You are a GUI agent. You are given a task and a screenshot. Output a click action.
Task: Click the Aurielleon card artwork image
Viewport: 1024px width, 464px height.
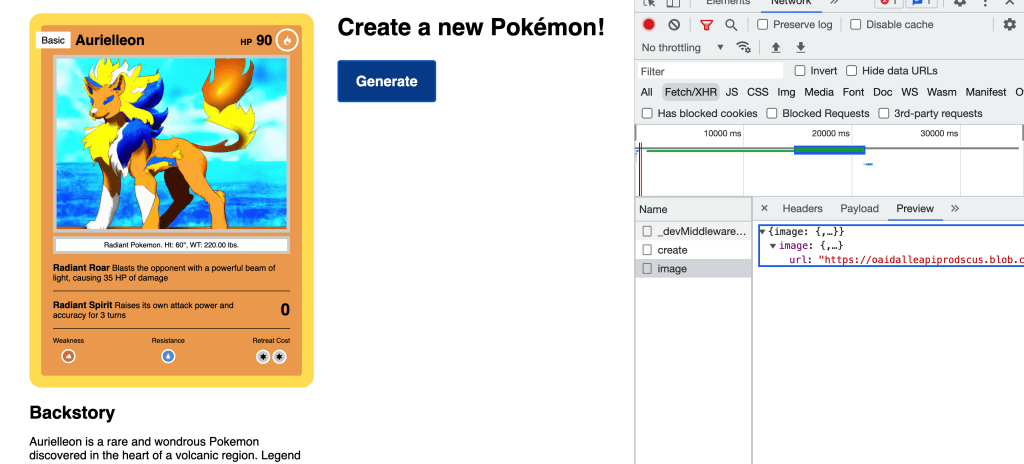171,143
